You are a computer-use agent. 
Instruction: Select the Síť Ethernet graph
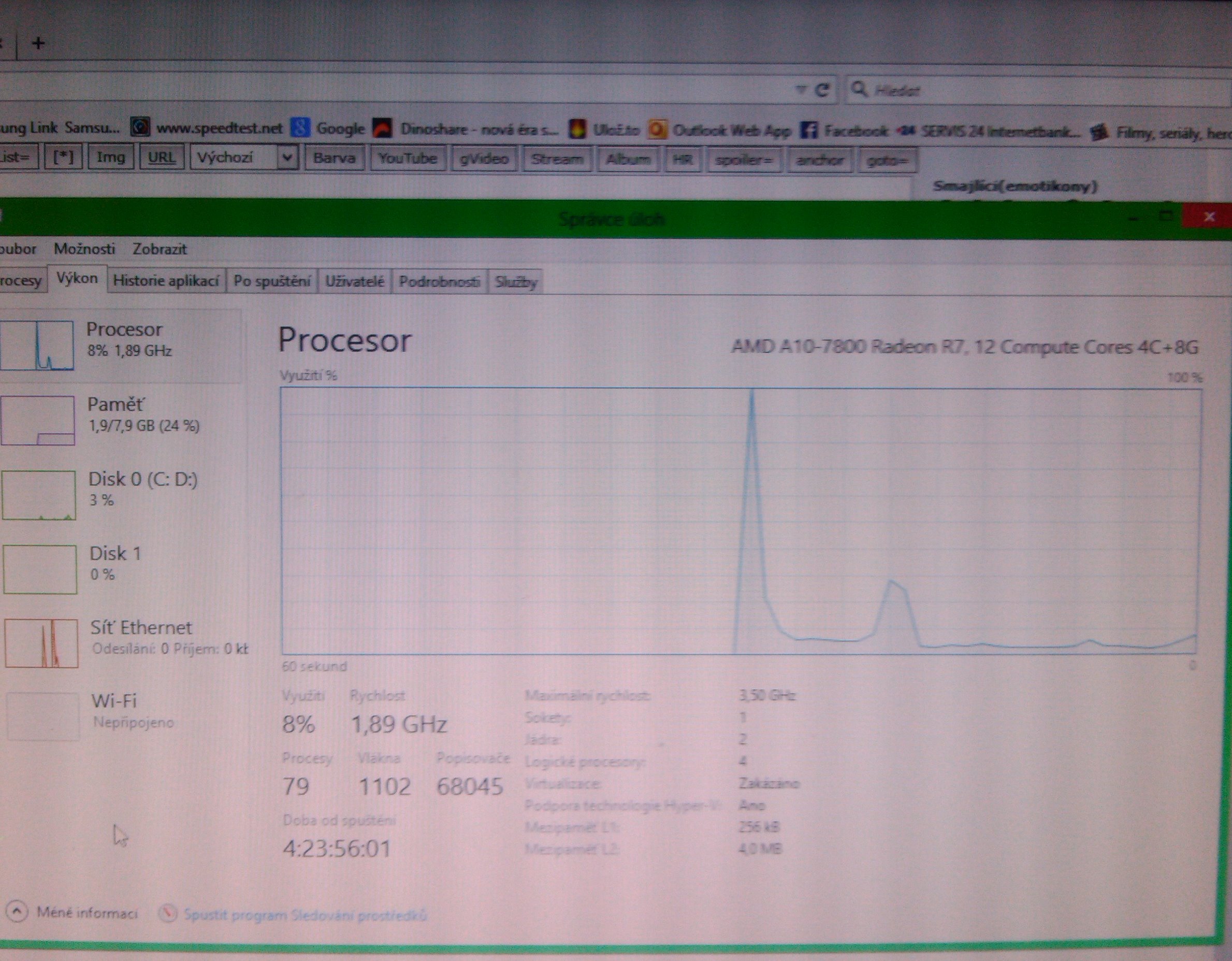40,643
